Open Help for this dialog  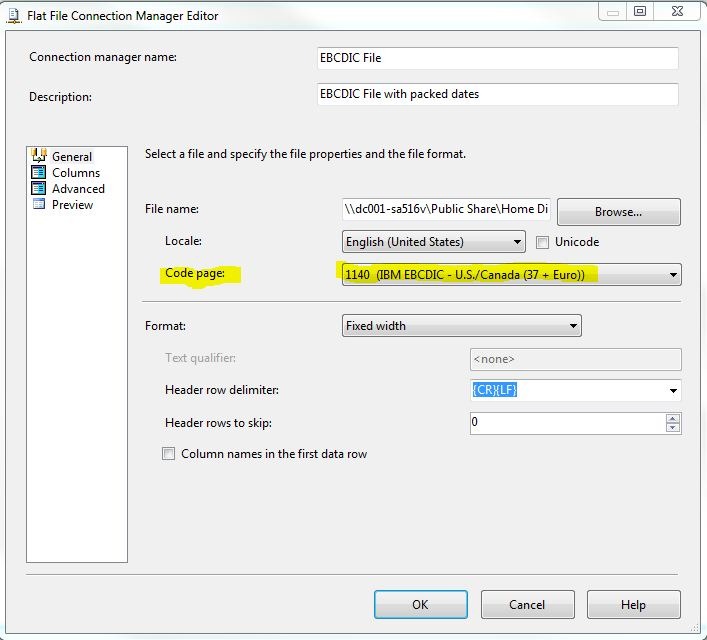click(633, 604)
